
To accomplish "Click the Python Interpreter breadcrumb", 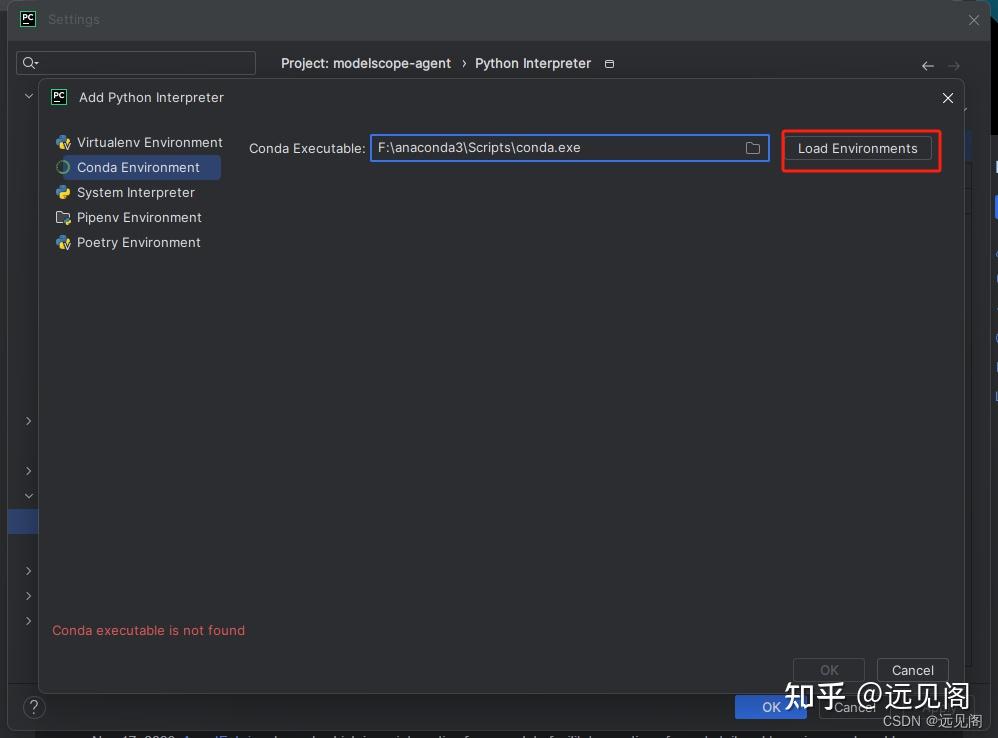I will [x=532, y=63].
